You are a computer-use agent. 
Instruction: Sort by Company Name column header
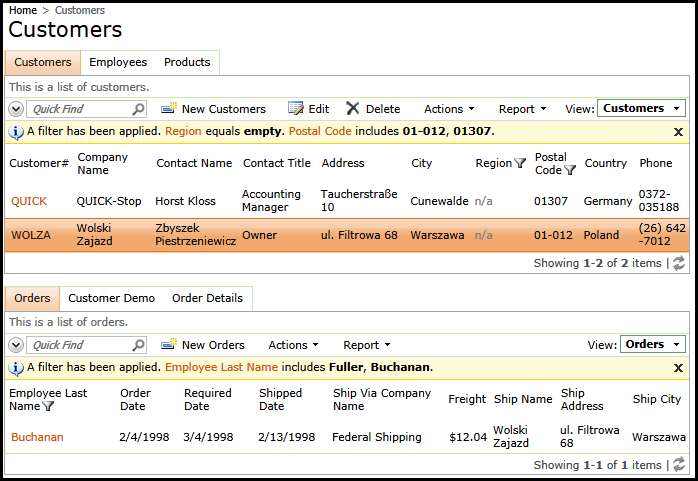pyautogui.click(x=103, y=163)
